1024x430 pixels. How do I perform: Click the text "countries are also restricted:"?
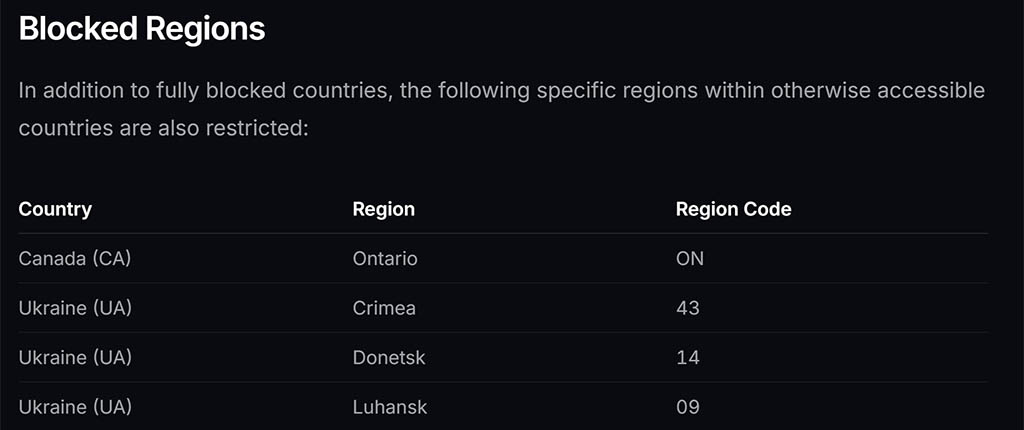(164, 130)
